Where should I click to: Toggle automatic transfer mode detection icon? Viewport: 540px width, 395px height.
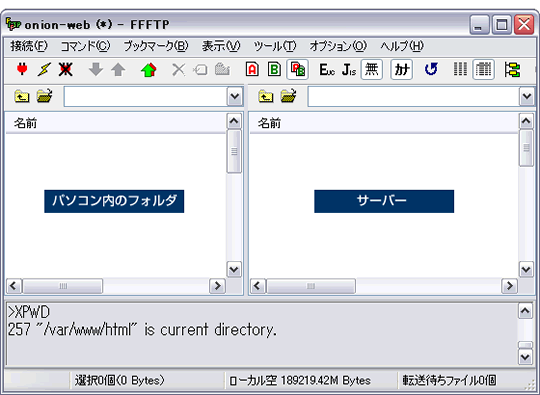click(297, 70)
